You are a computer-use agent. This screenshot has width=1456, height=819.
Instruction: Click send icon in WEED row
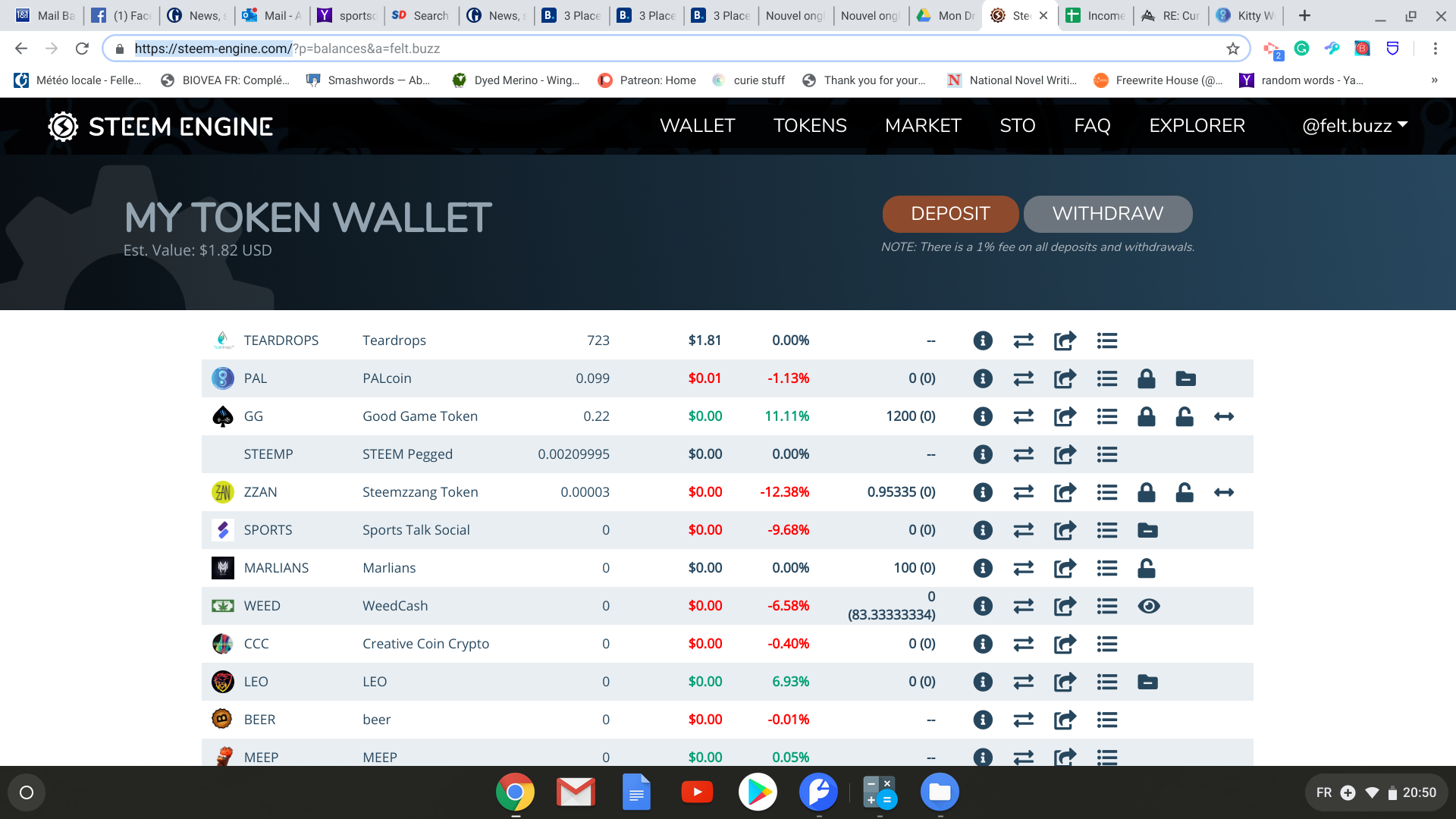pos(1065,606)
